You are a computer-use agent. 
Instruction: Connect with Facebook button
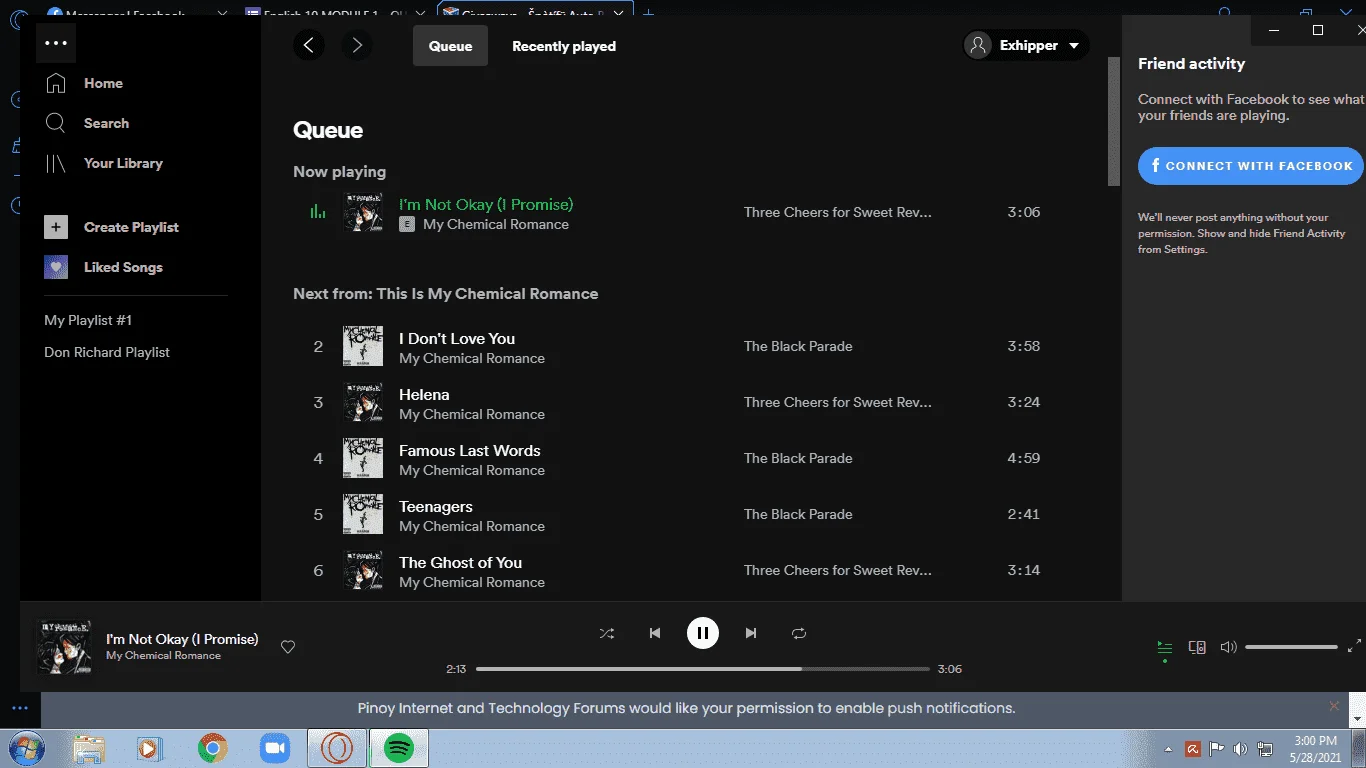[x=1250, y=166]
